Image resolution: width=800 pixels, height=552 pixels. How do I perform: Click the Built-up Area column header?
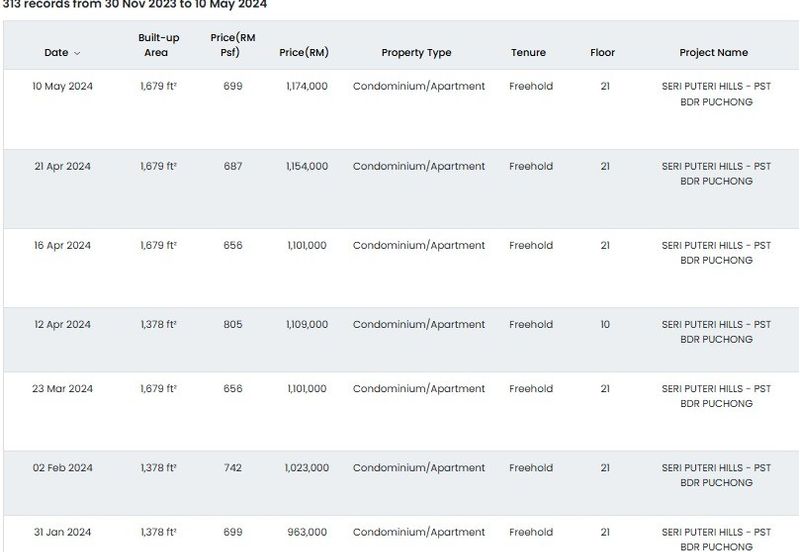point(158,45)
